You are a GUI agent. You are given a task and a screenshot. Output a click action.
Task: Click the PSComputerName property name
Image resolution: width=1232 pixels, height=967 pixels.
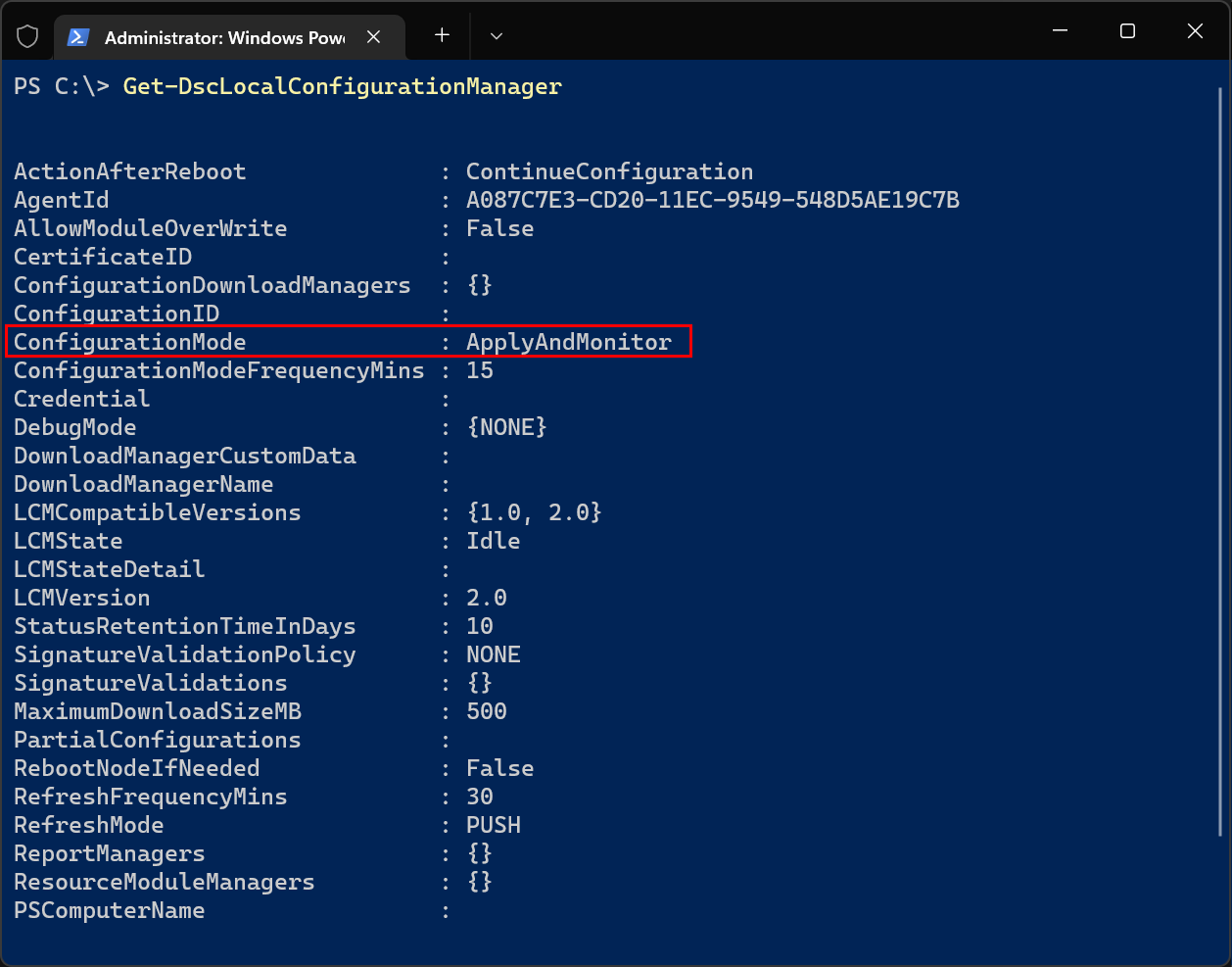tap(110, 911)
